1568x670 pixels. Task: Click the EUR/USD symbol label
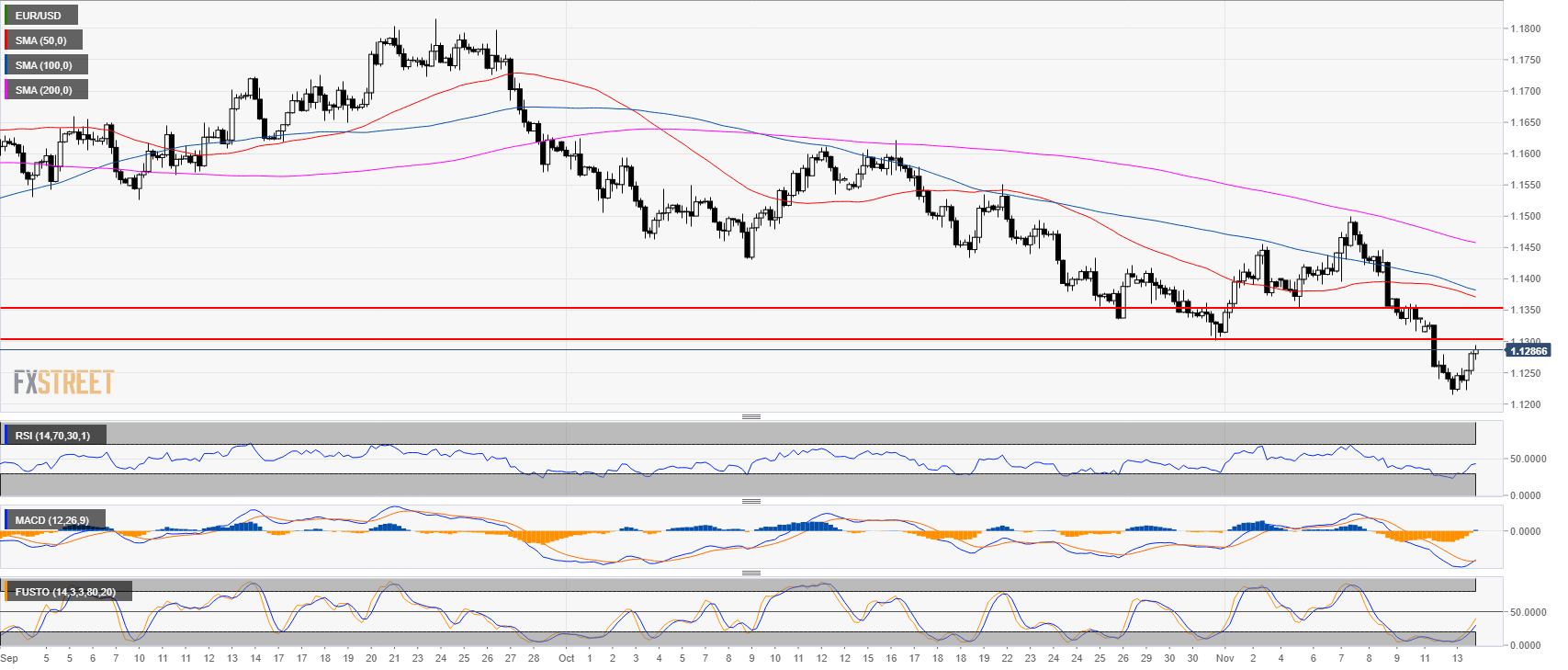pyautogui.click(x=39, y=16)
